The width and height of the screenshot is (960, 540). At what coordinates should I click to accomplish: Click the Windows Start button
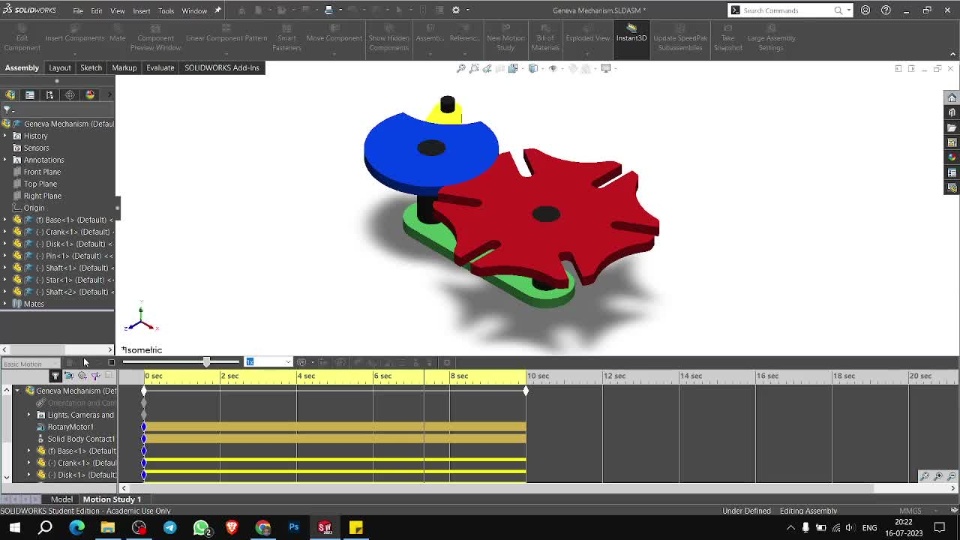pyautogui.click(x=15, y=527)
